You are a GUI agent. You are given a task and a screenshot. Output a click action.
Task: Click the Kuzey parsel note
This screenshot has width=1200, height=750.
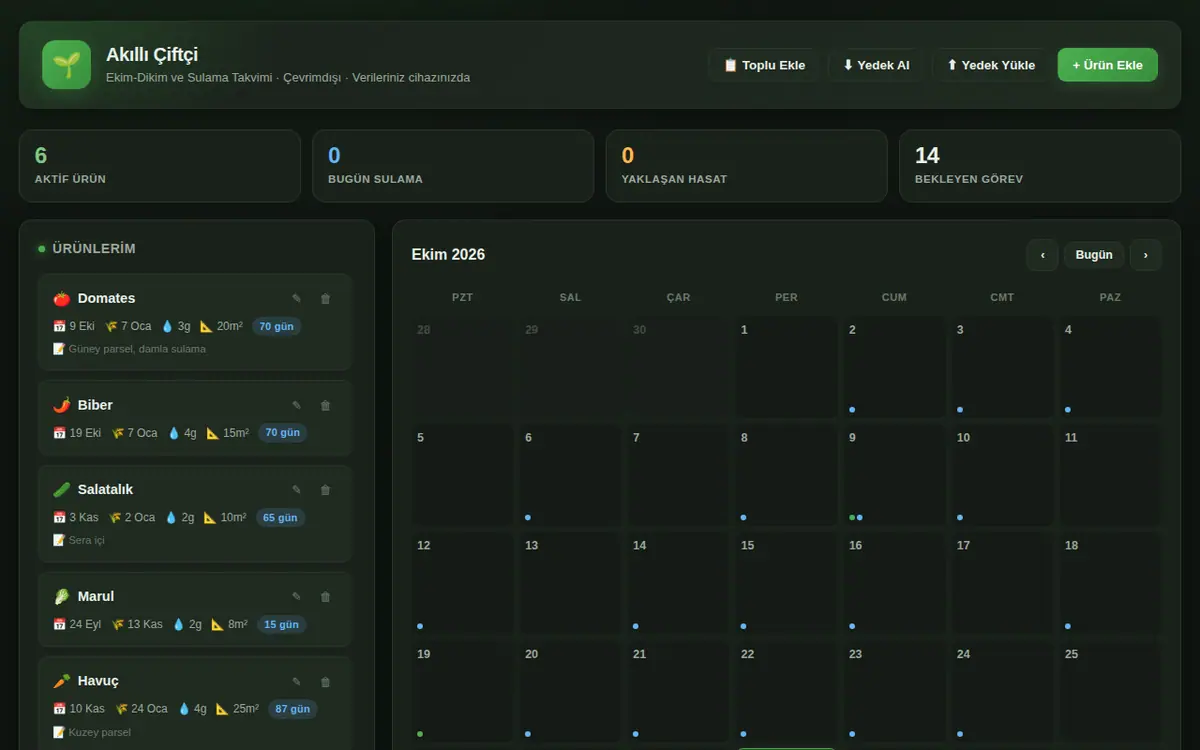tap(92, 732)
